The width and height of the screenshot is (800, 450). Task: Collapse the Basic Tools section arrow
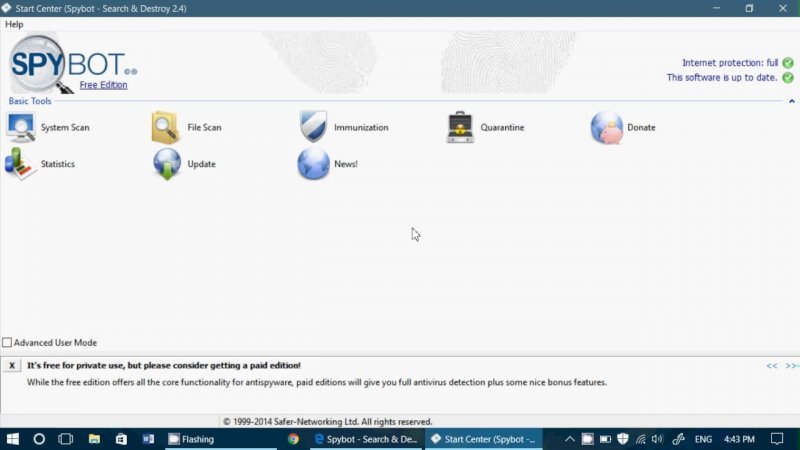click(792, 101)
